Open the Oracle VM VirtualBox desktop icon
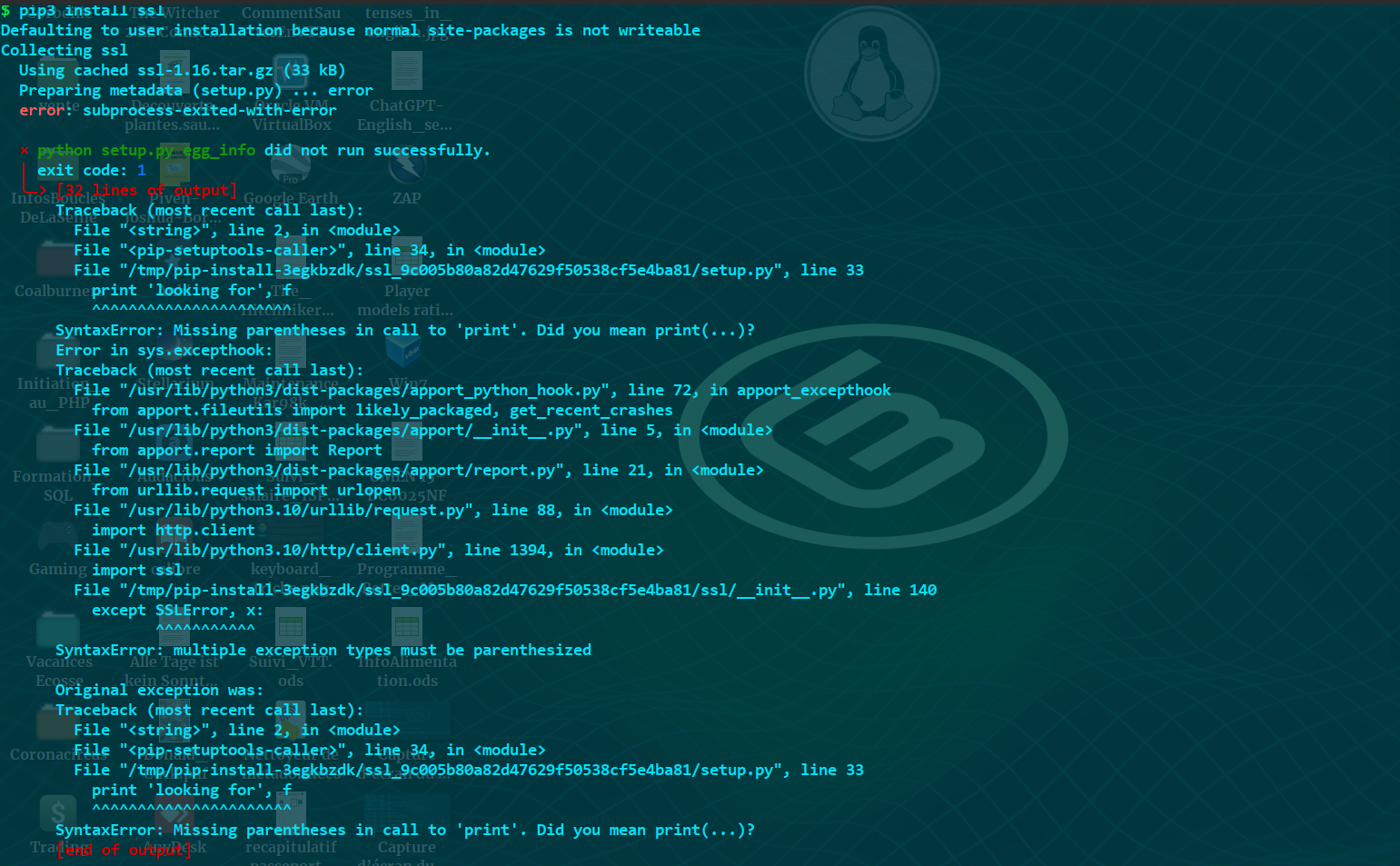 (291, 70)
